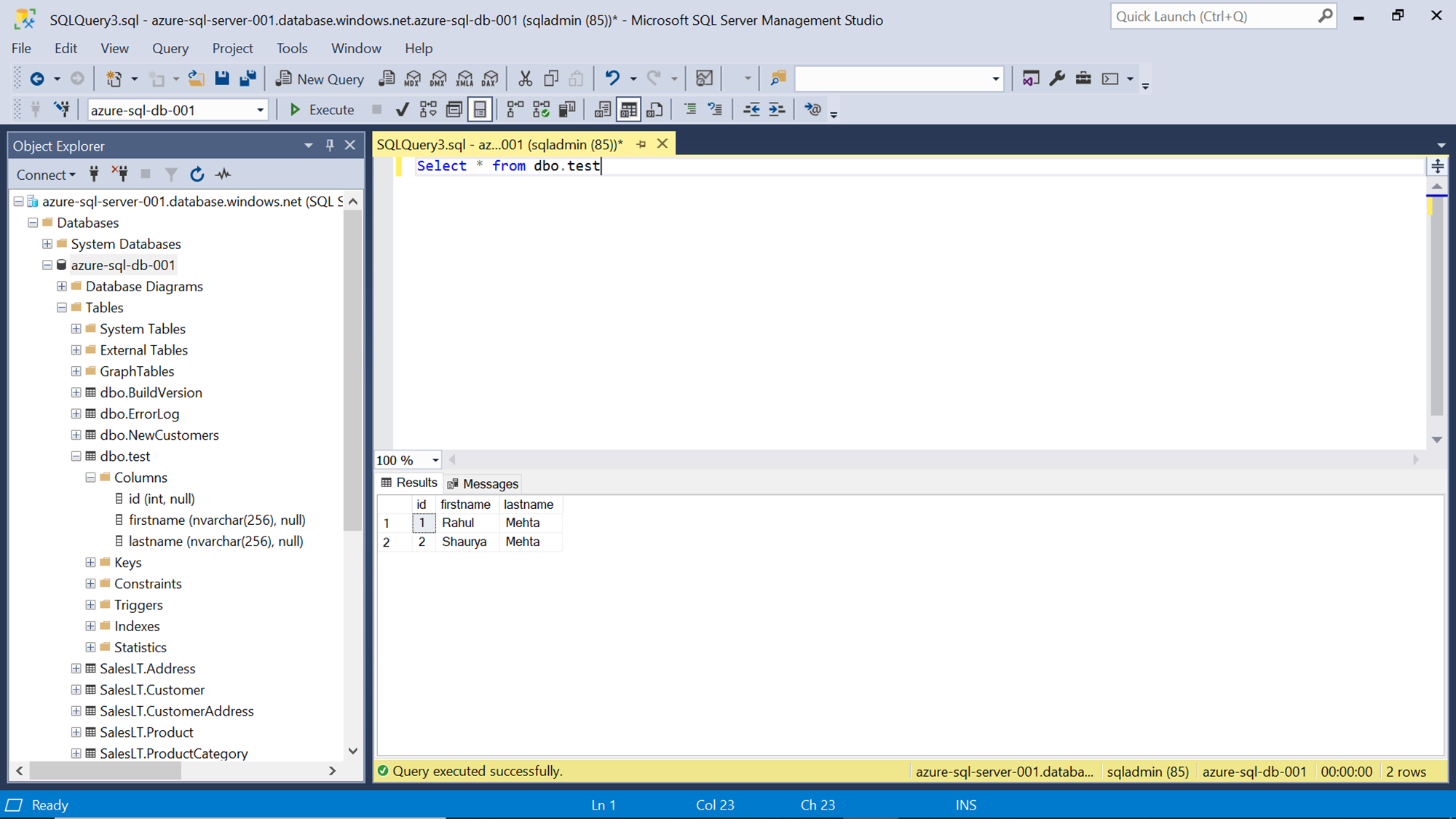
Task: Click the Quick Launch search field
Action: pos(1214,17)
